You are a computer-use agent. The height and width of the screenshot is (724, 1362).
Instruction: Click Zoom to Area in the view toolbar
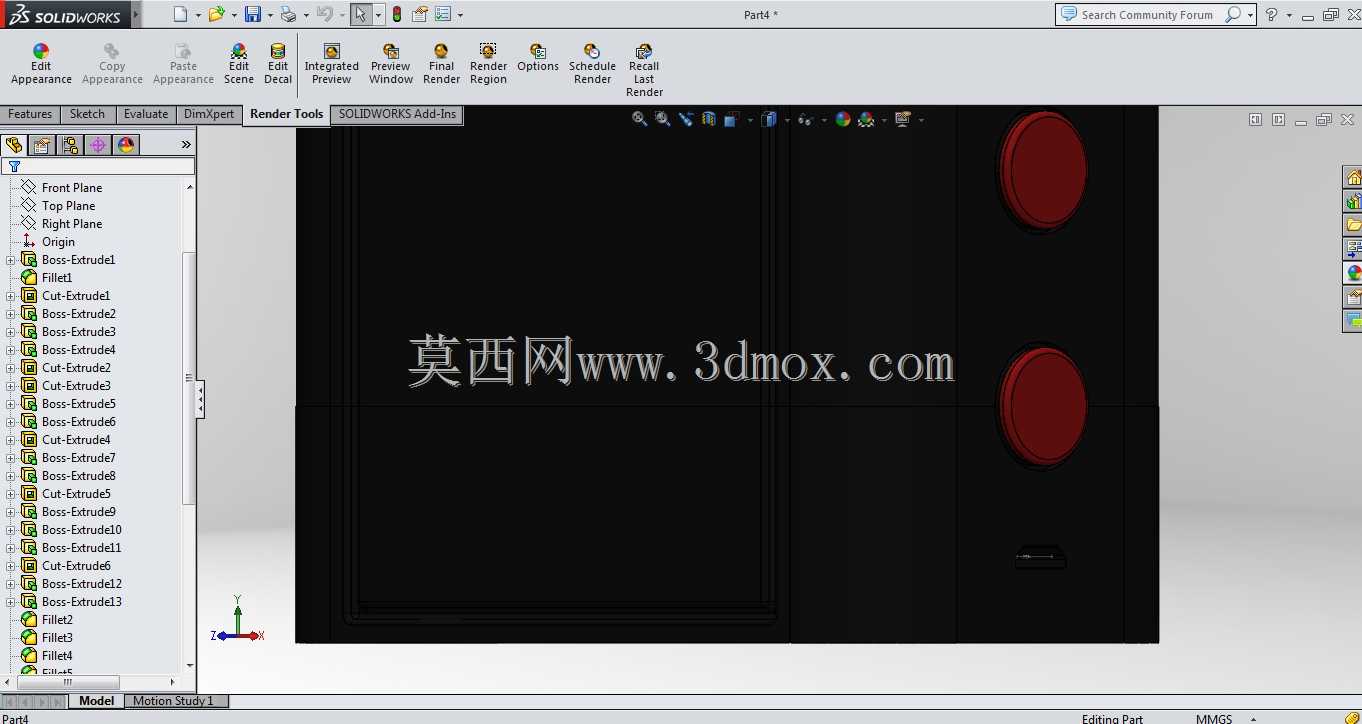(662, 119)
